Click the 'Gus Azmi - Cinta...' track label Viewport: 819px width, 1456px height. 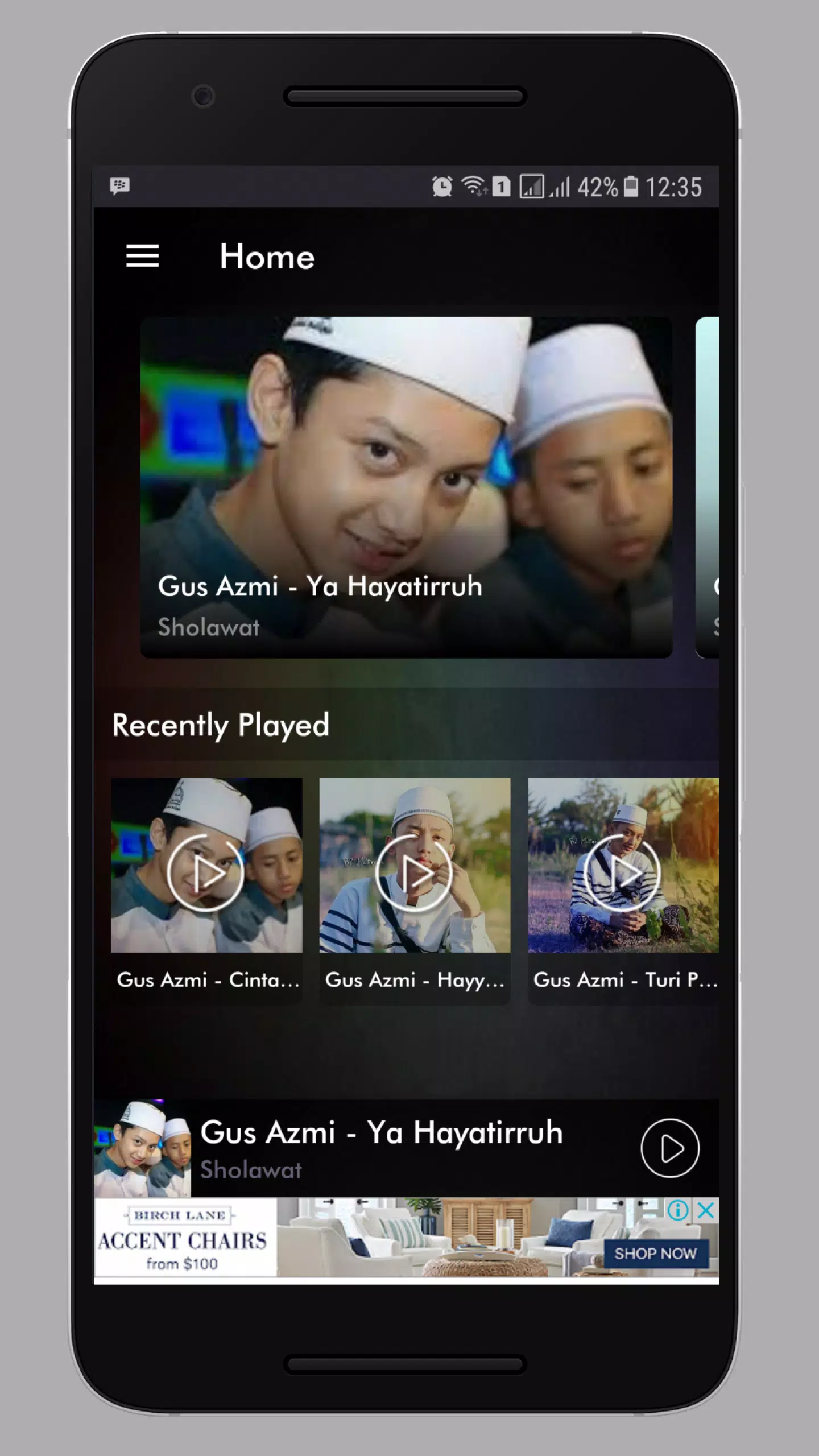pyautogui.click(x=208, y=980)
